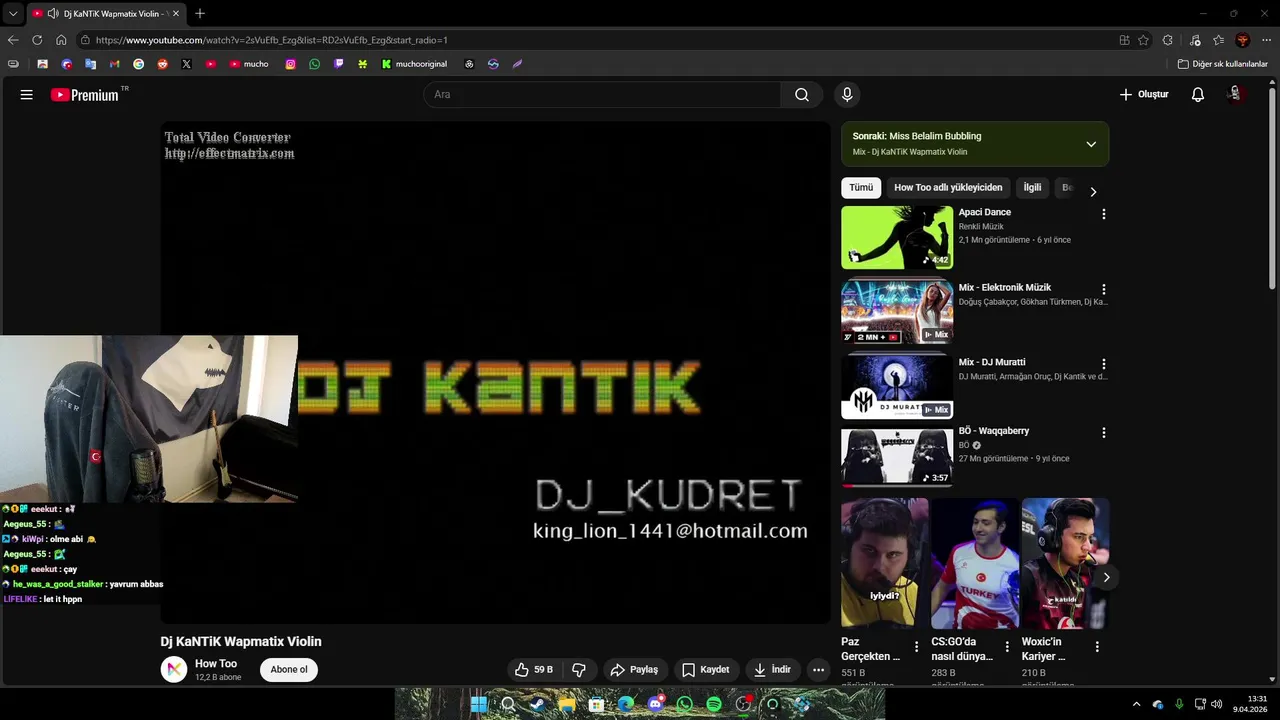Open options for Paz Gerçekten short
The width and height of the screenshot is (1280, 720).
click(917, 647)
